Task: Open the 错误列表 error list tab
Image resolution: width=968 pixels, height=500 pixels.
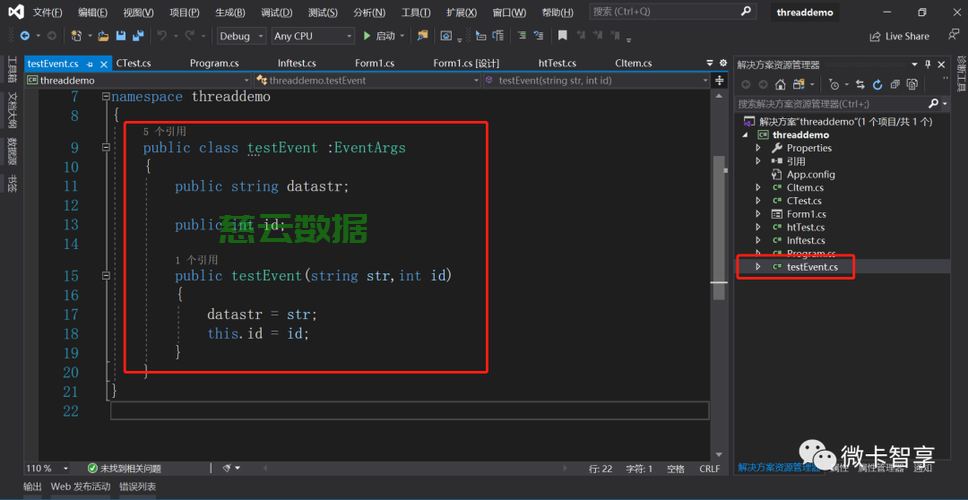Action: 138,486
